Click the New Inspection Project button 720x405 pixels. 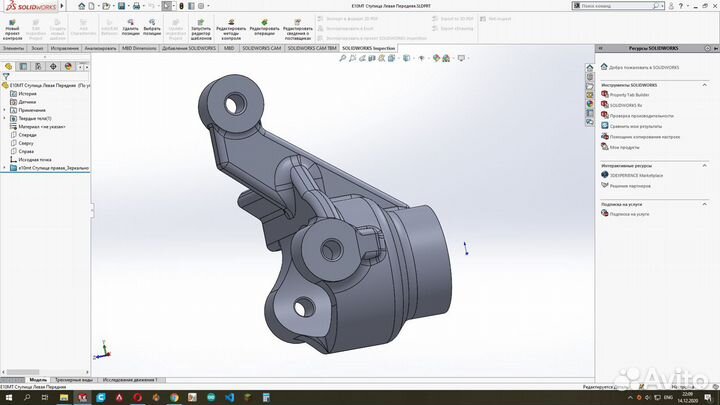pyautogui.click(x=12, y=28)
